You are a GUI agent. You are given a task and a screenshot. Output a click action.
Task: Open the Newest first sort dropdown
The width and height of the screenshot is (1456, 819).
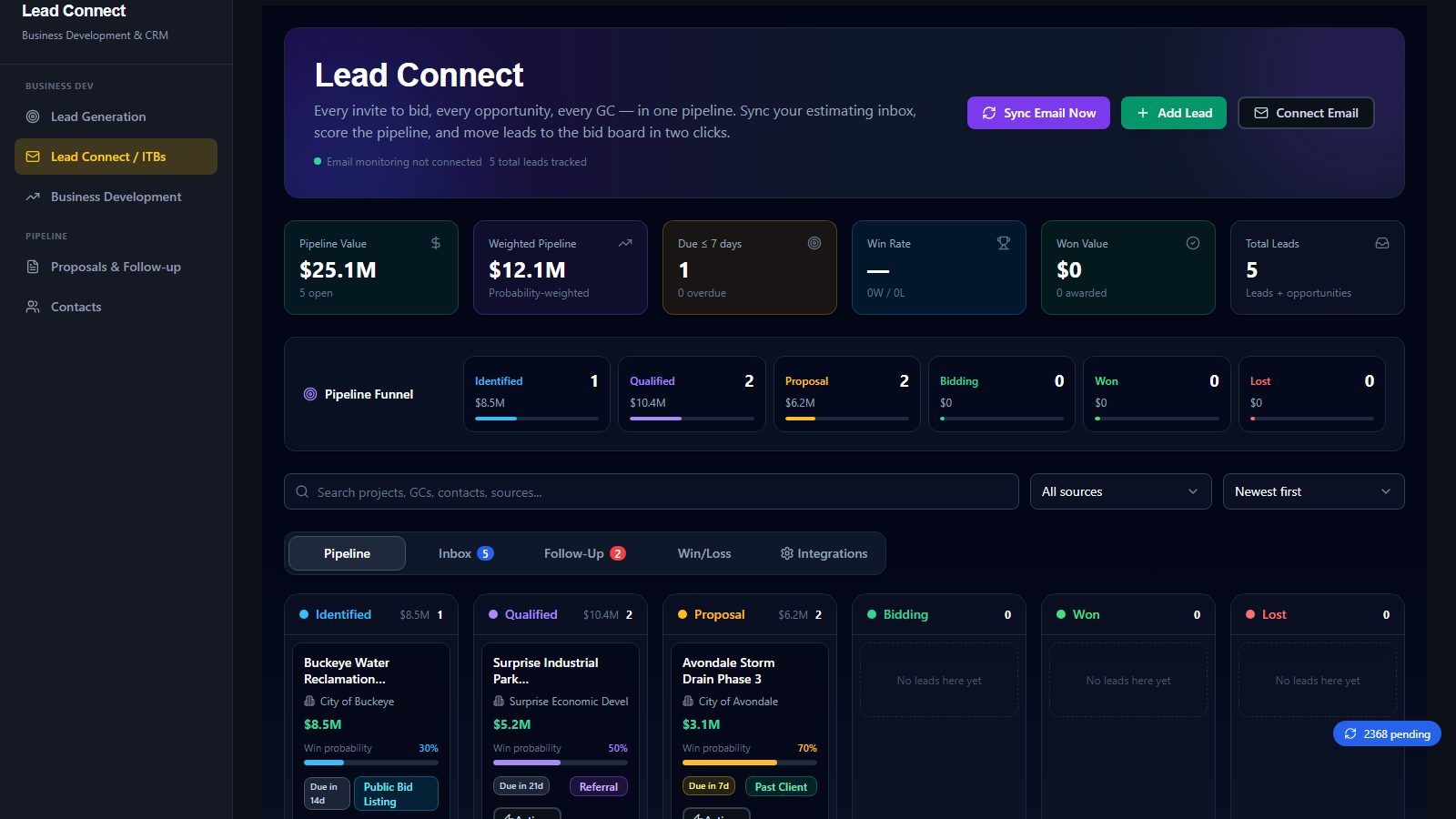point(1314,491)
